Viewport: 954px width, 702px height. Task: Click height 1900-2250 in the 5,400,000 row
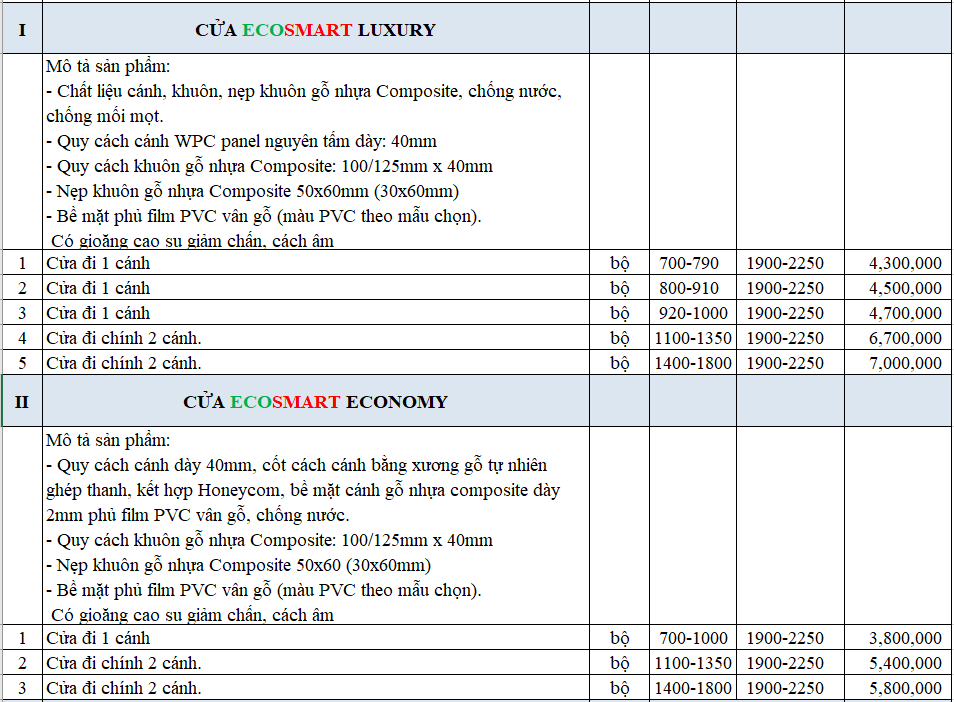790,662
